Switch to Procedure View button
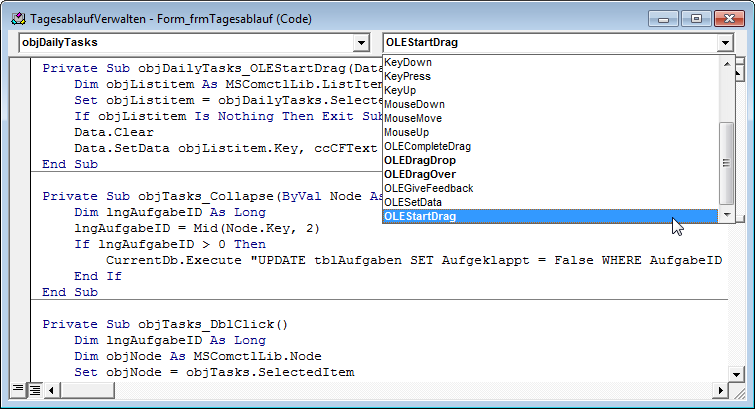Screen dimensions: 755x409 pyautogui.click(x=18, y=389)
